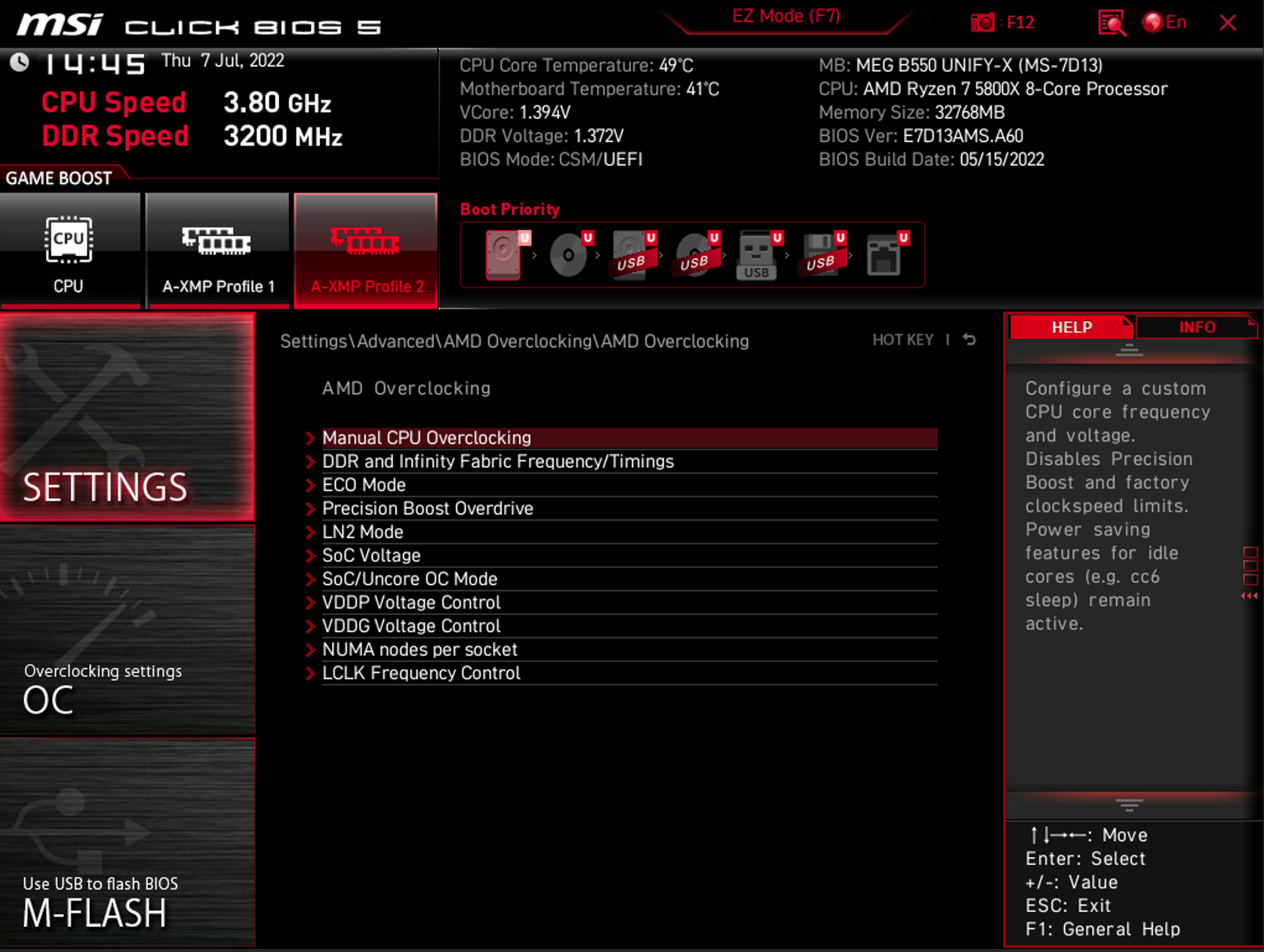Go back using the return arrow icon
Viewport: 1264px width, 952px height.
970,340
